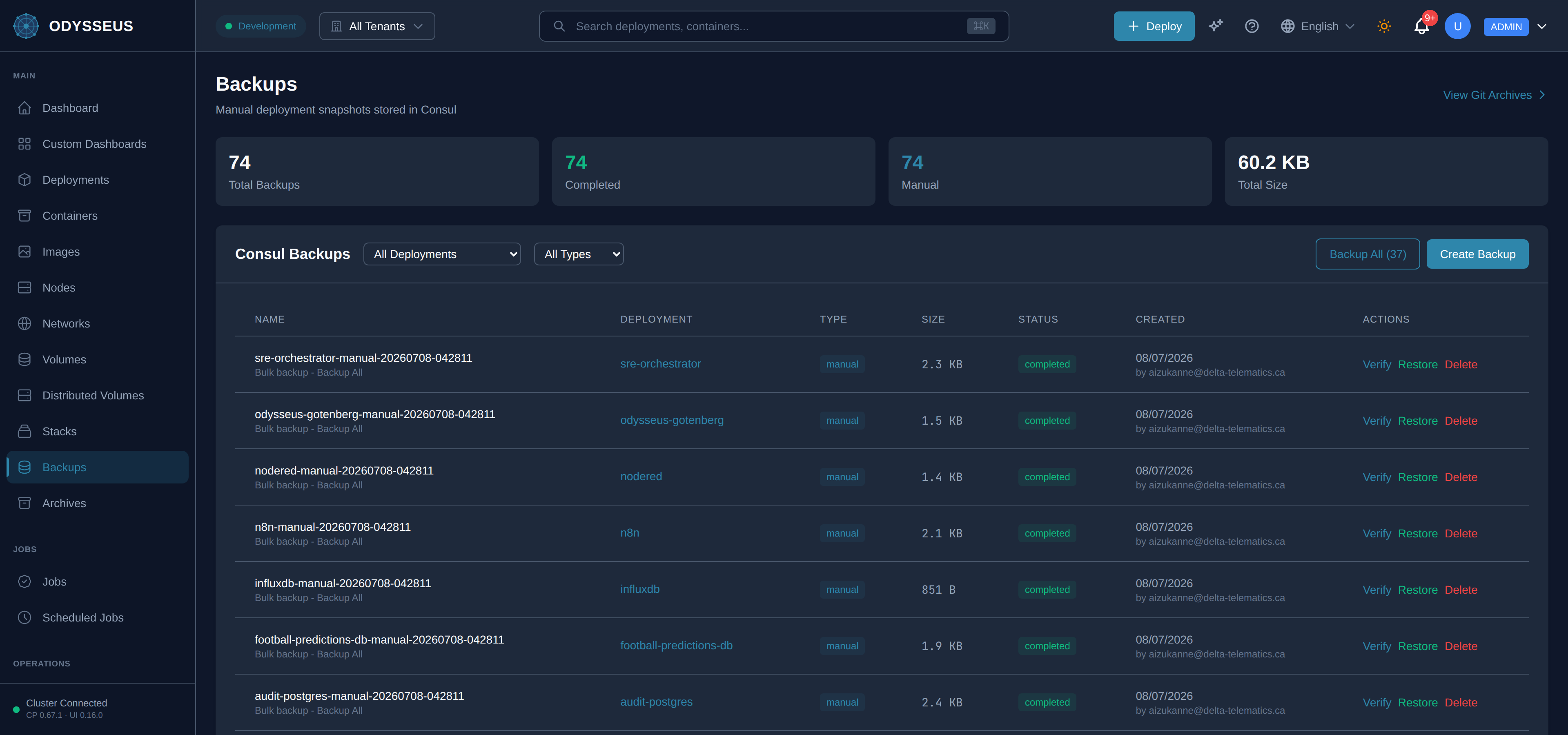Click the Stacks icon in sidebar
The width and height of the screenshot is (1568, 735).
(24, 431)
